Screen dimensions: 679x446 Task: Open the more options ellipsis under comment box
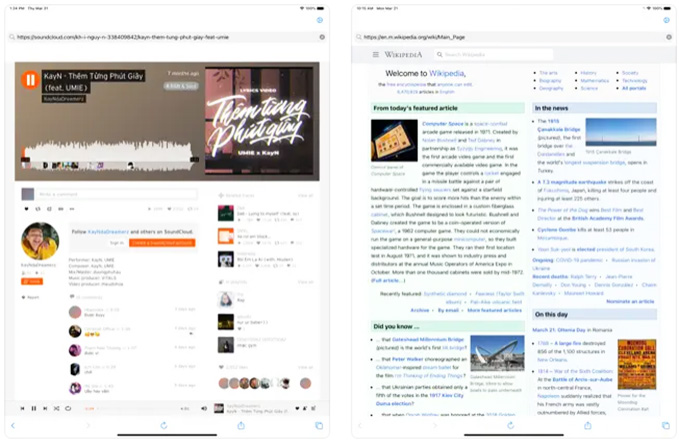(72, 209)
